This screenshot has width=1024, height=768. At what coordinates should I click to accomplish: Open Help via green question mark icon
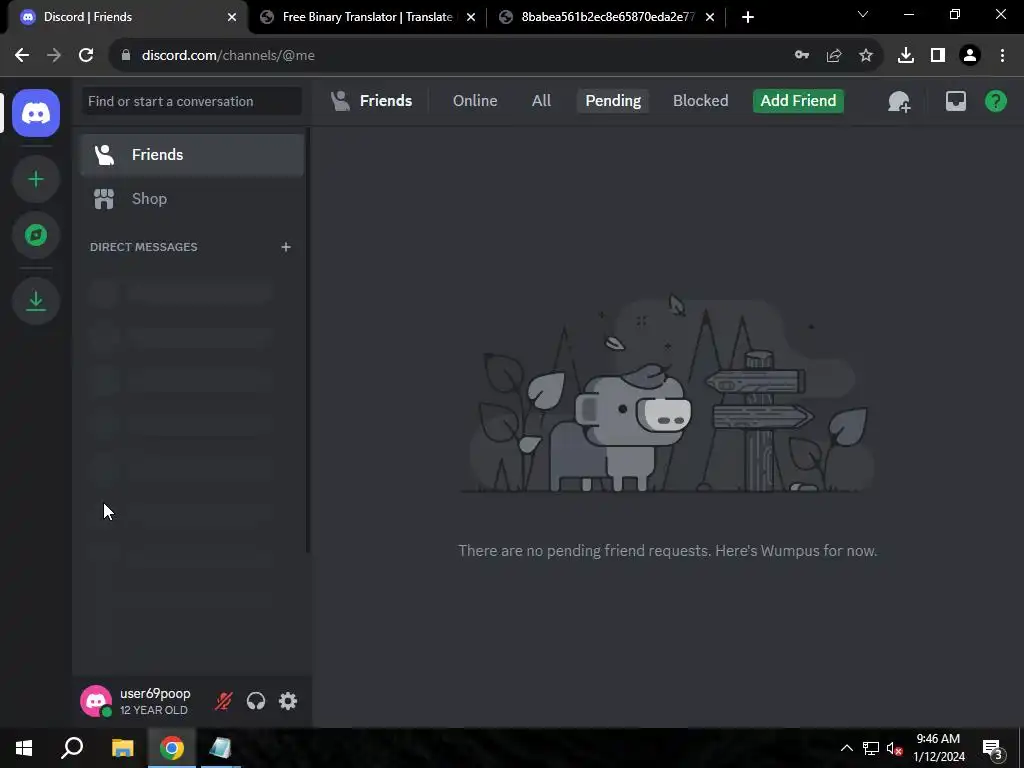[995, 101]
